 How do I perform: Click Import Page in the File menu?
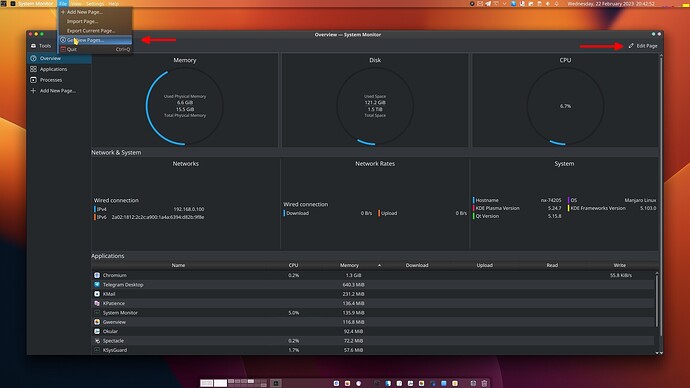coord(82,21)
